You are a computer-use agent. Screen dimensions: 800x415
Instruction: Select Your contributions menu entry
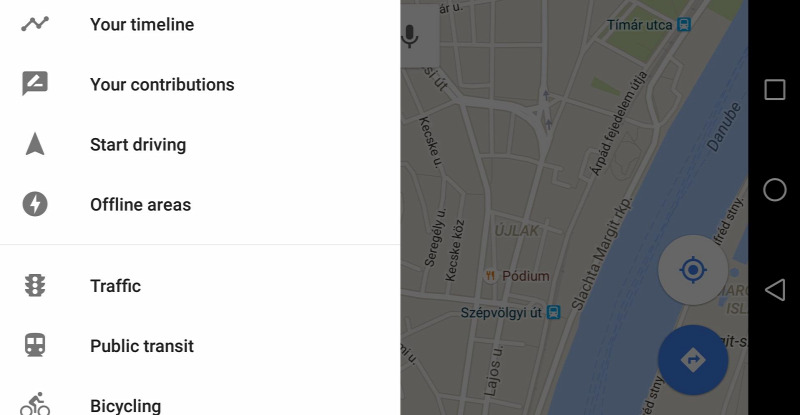point(200,84)
